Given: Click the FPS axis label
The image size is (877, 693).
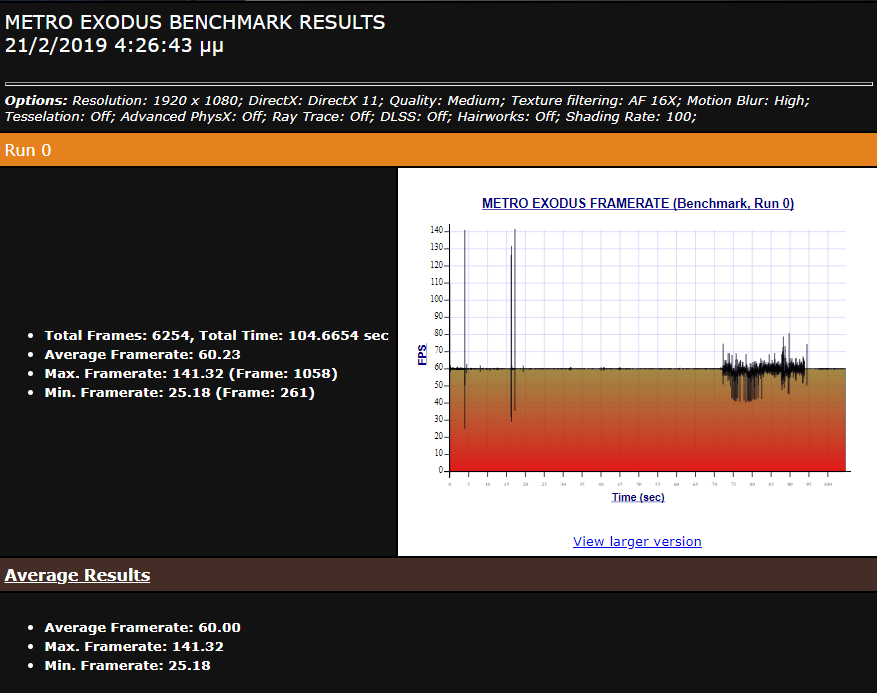Looking at the screenshot, I should [x=422, y=355].
